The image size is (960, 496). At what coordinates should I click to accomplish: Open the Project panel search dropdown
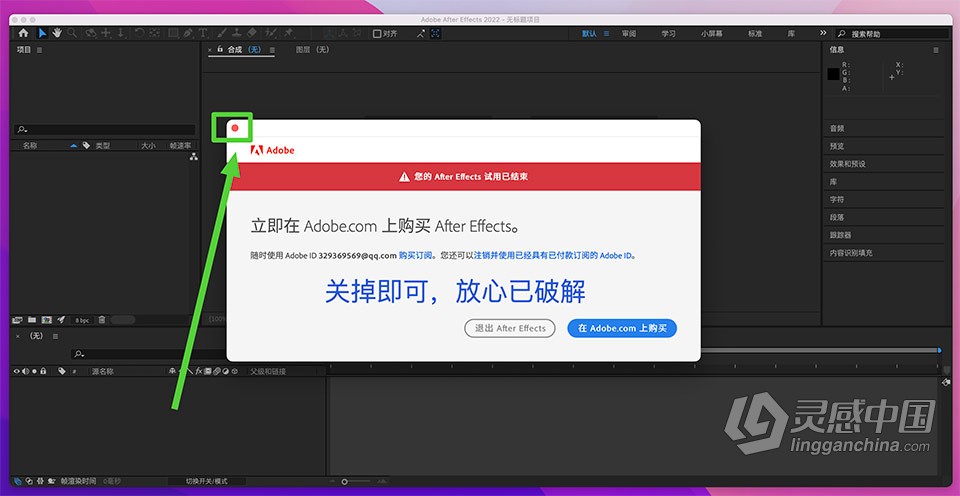coord(22,130)
